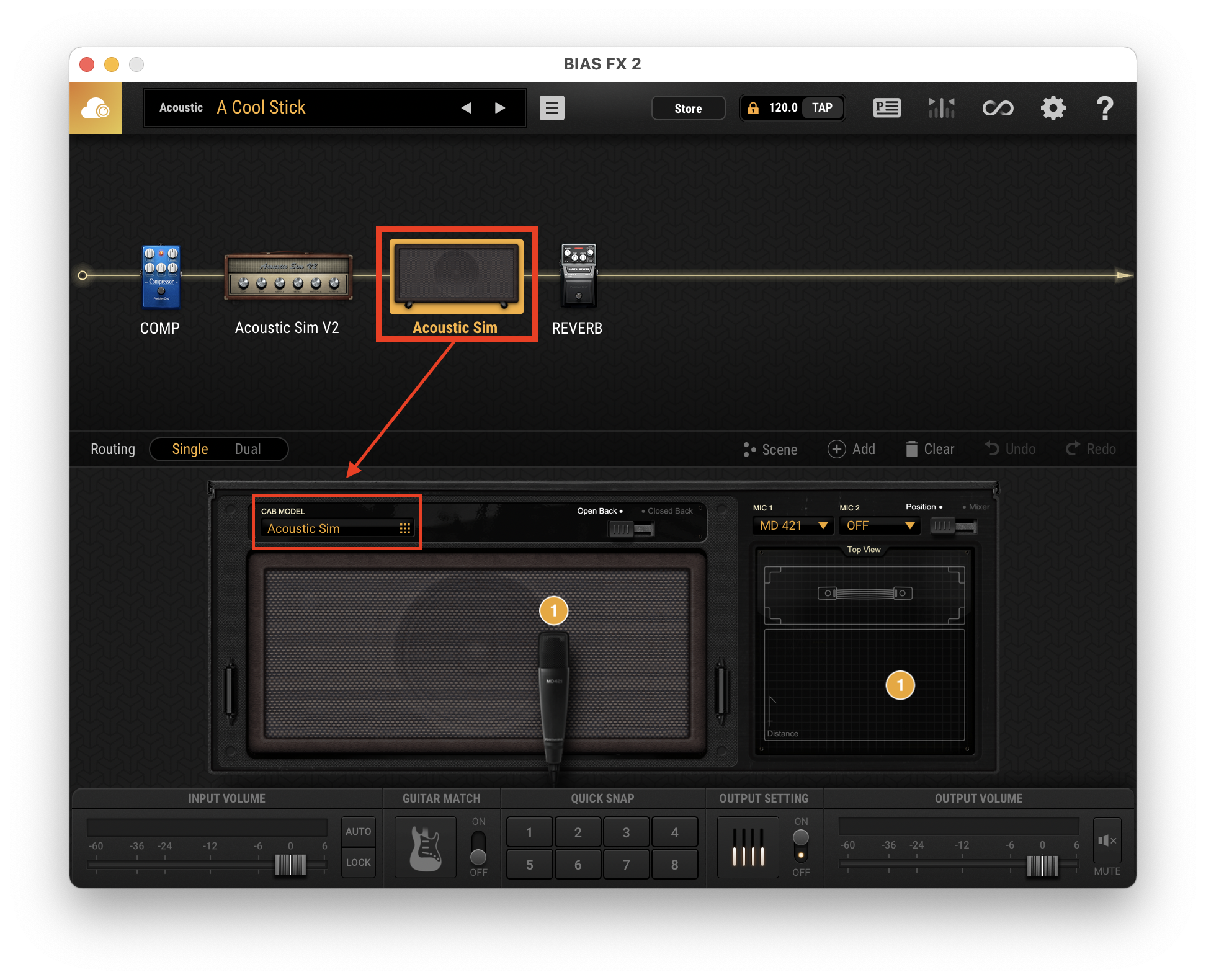This screenshot has height=980, width=1206.
Task: Toggle Open Back / Closed Back switch
Action: pos(632,529)
